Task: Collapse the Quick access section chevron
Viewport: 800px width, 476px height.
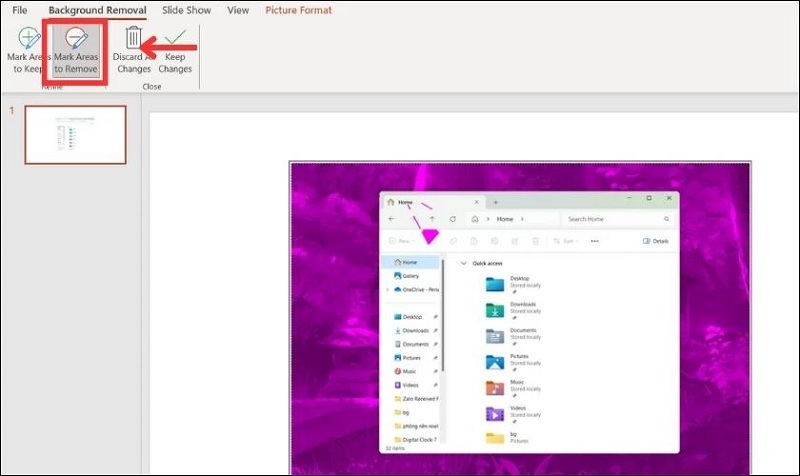Action: click(x=463, y=263)
